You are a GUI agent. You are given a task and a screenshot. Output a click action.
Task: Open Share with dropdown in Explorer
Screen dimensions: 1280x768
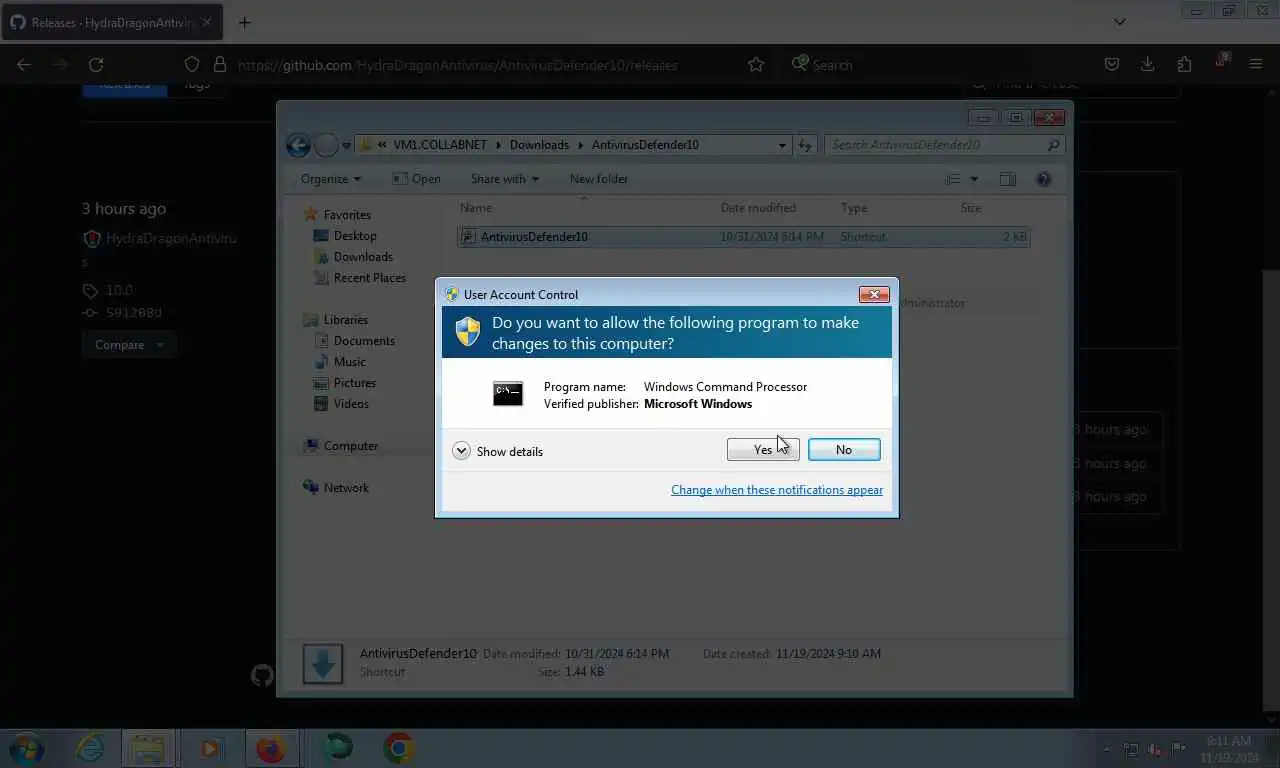point(505,179)
